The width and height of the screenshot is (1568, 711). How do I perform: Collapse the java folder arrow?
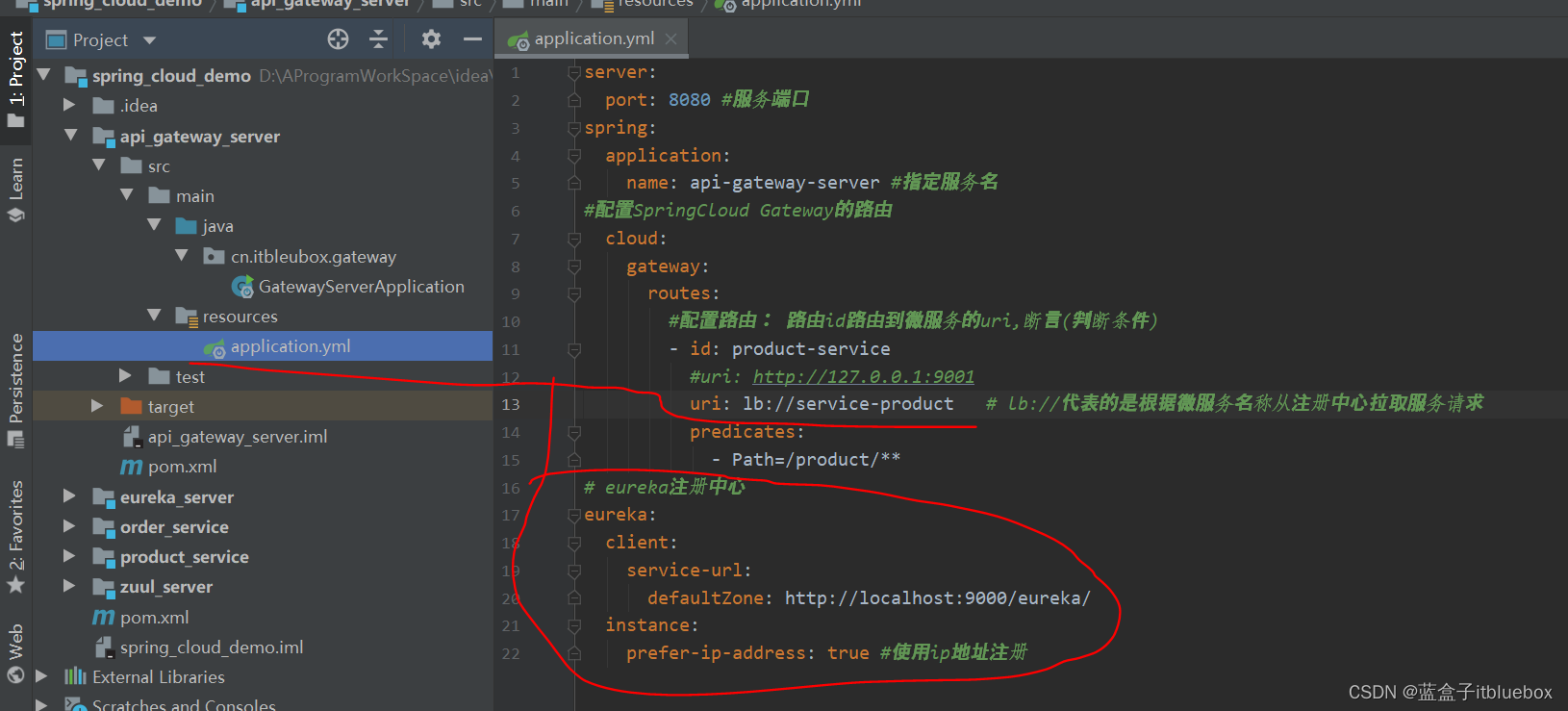click(x=155, y=225)
